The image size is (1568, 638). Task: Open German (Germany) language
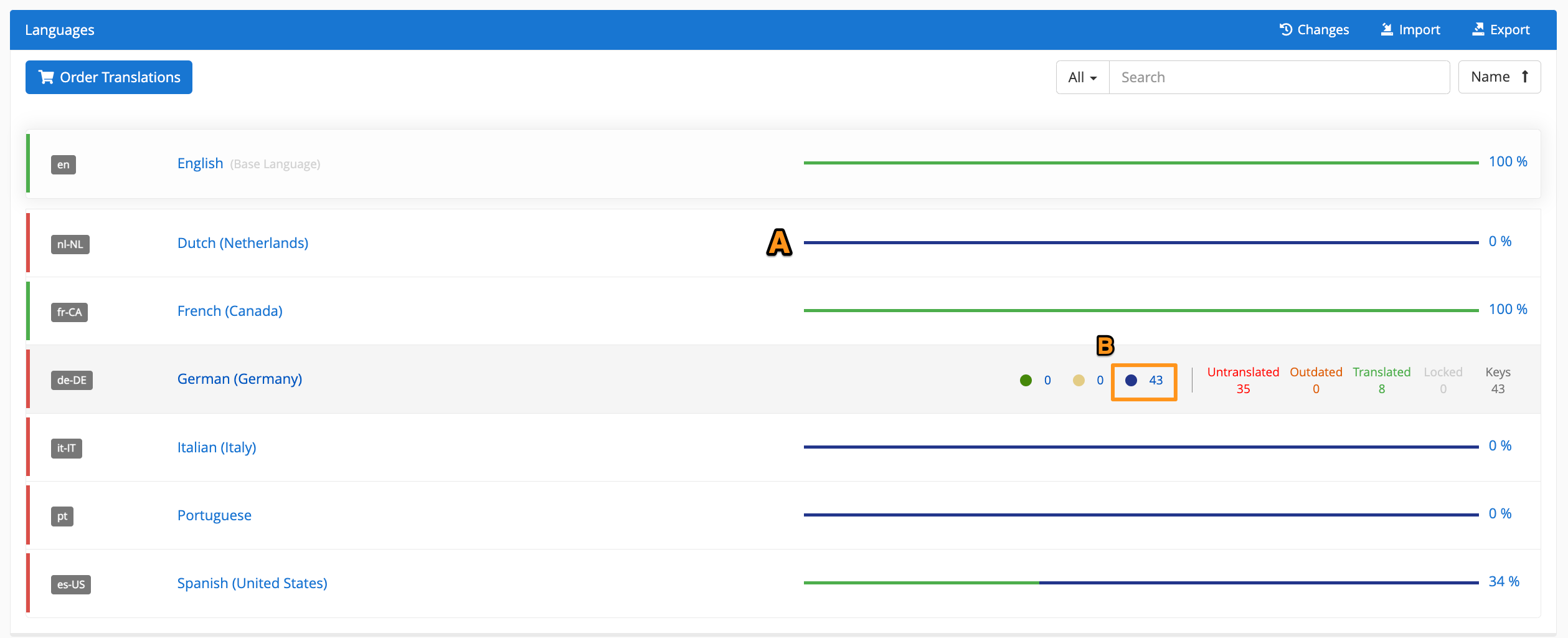point(240,379)
